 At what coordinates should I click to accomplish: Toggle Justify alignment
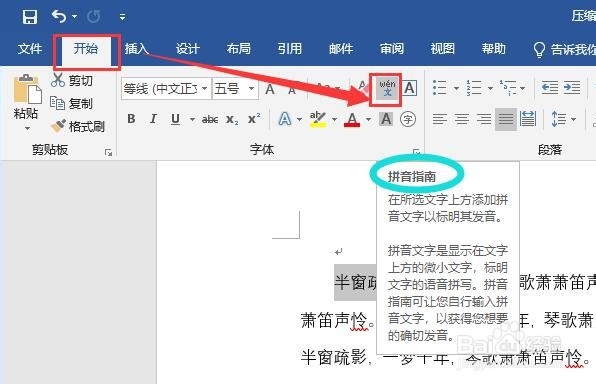[x=506, y=119]
